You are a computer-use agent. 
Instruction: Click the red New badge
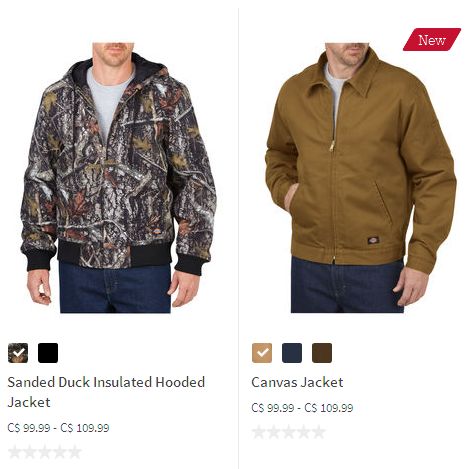tap(432, 40)
